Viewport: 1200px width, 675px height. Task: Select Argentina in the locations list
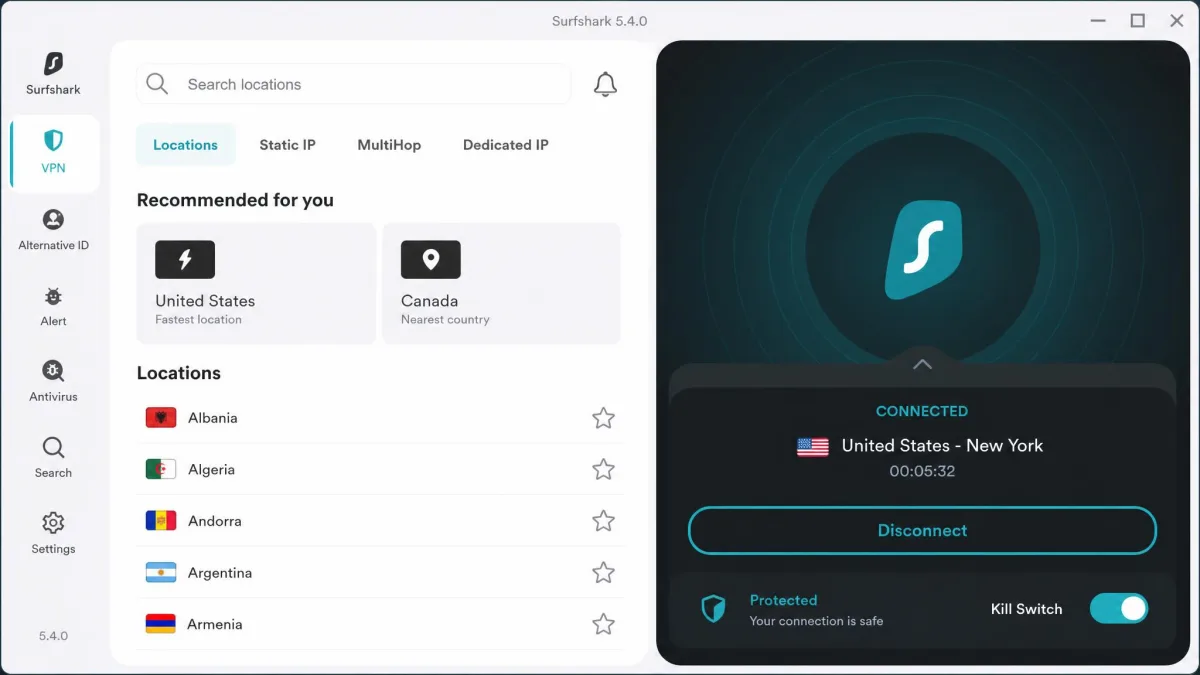click(x=380, y=573)
